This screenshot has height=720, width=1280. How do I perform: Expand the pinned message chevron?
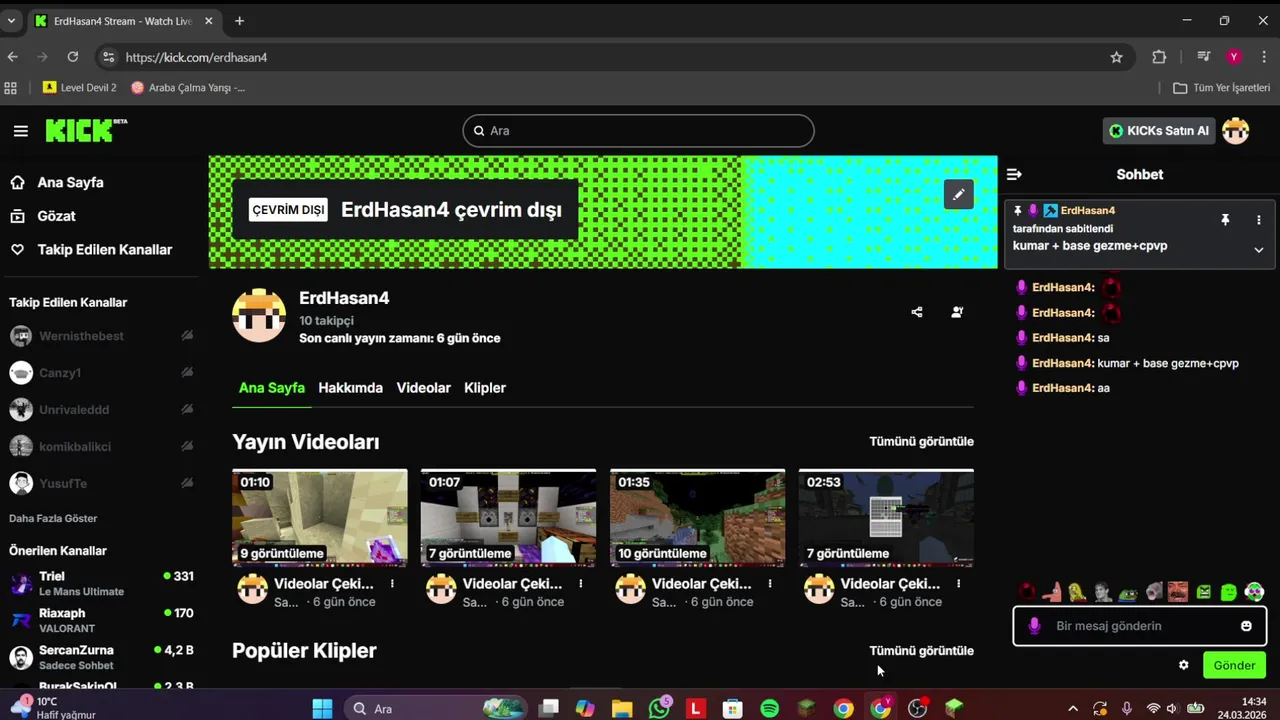pos(1259,250)
